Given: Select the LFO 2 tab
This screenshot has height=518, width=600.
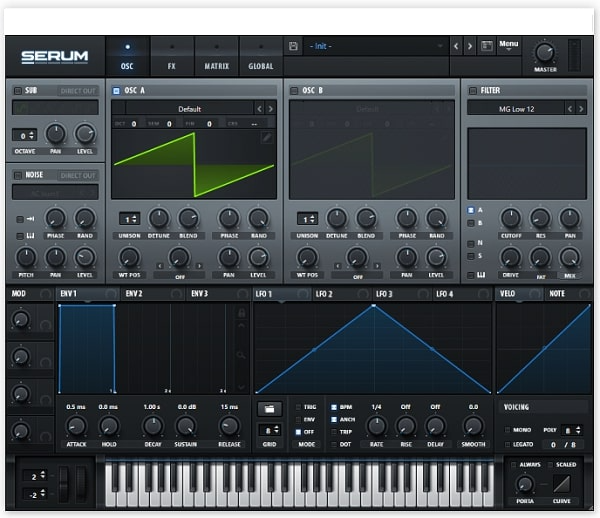Looking at the screenshot, I should (341, 294).
